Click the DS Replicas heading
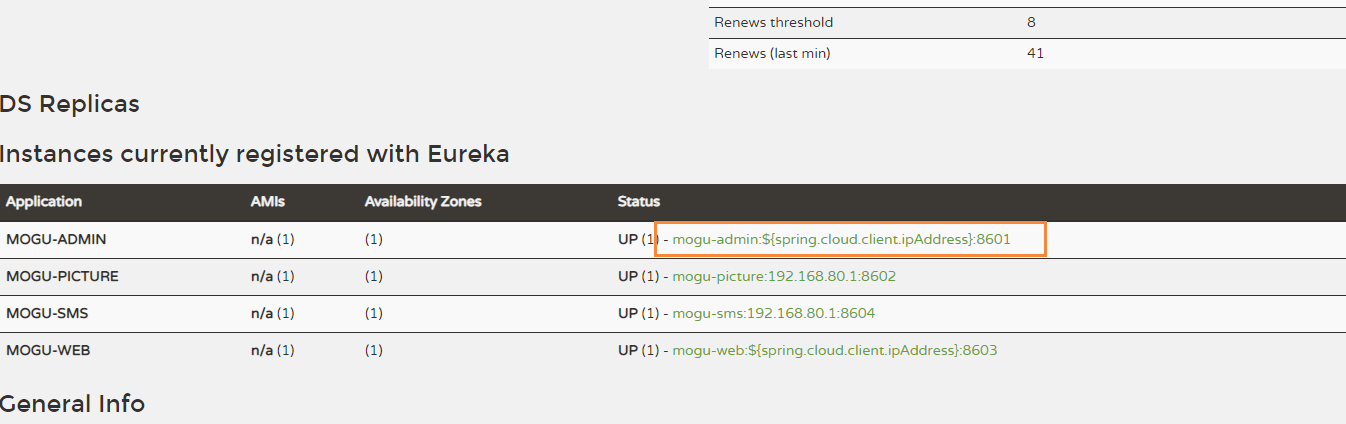This screenshot has width=1346, height=424. (69, 104)
